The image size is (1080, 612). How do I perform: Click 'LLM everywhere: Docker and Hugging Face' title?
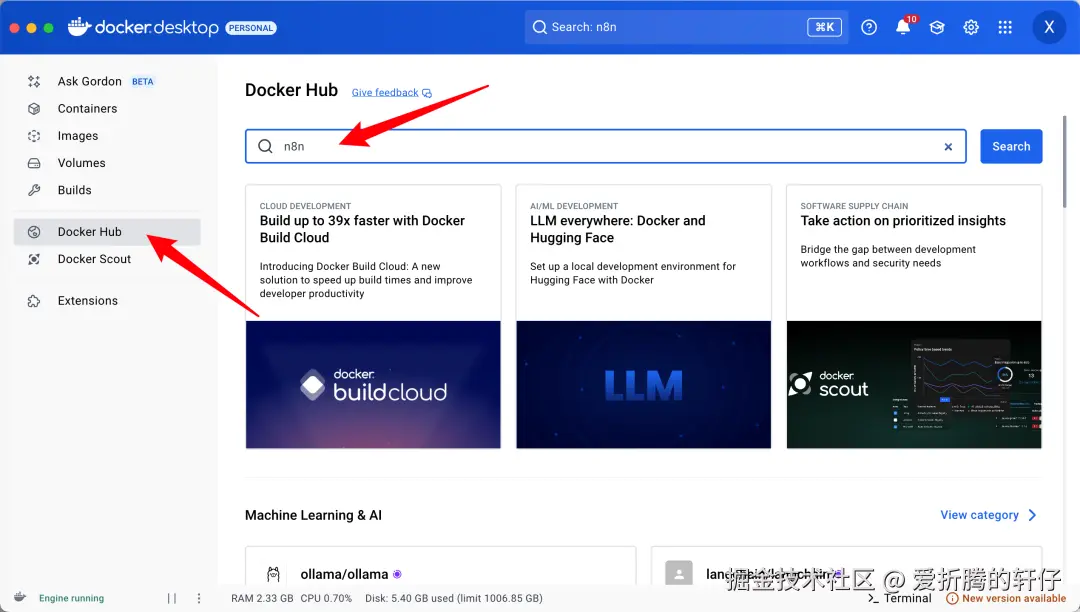coord(618,229)
